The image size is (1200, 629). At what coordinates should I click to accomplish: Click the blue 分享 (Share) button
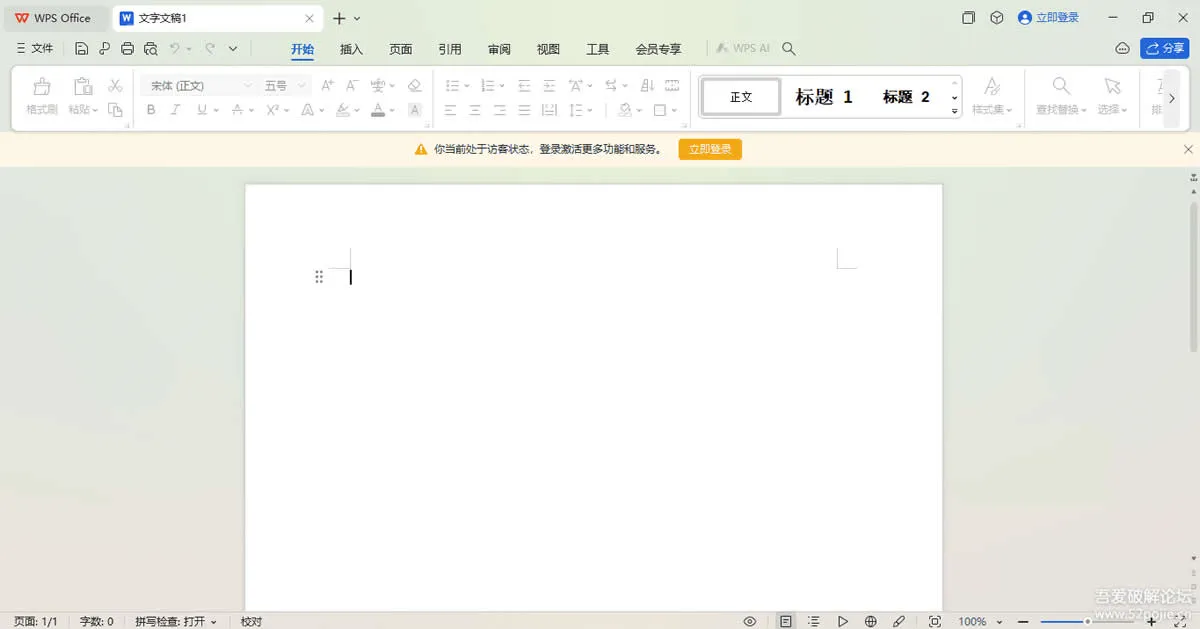pyautogui.click(x=1164, y=48)
